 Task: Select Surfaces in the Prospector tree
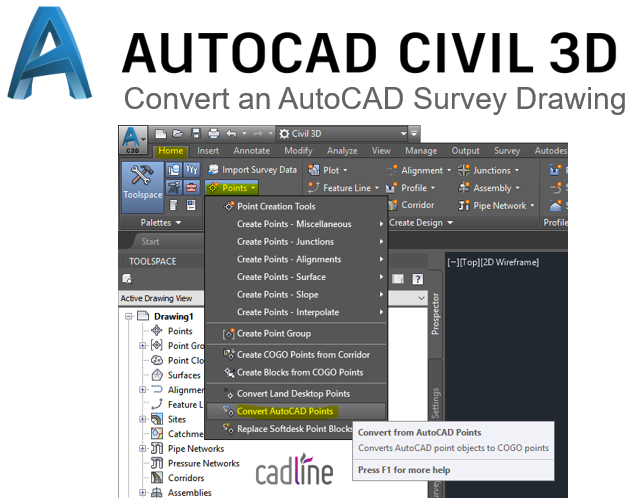point(184,375)
